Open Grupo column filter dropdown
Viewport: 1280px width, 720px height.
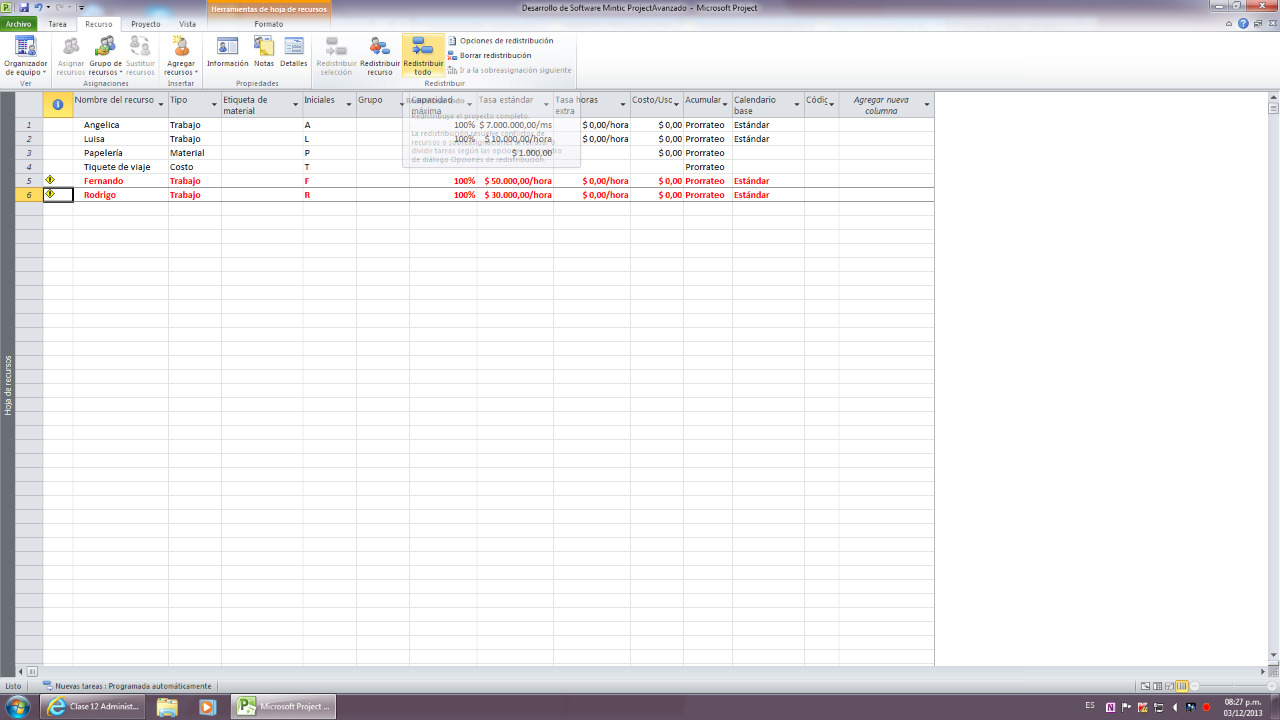(402, 105)
